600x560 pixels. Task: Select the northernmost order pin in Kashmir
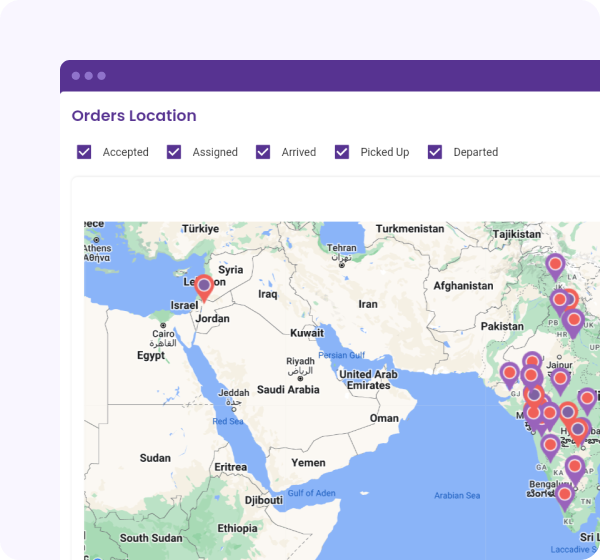(x=555, y=266)
